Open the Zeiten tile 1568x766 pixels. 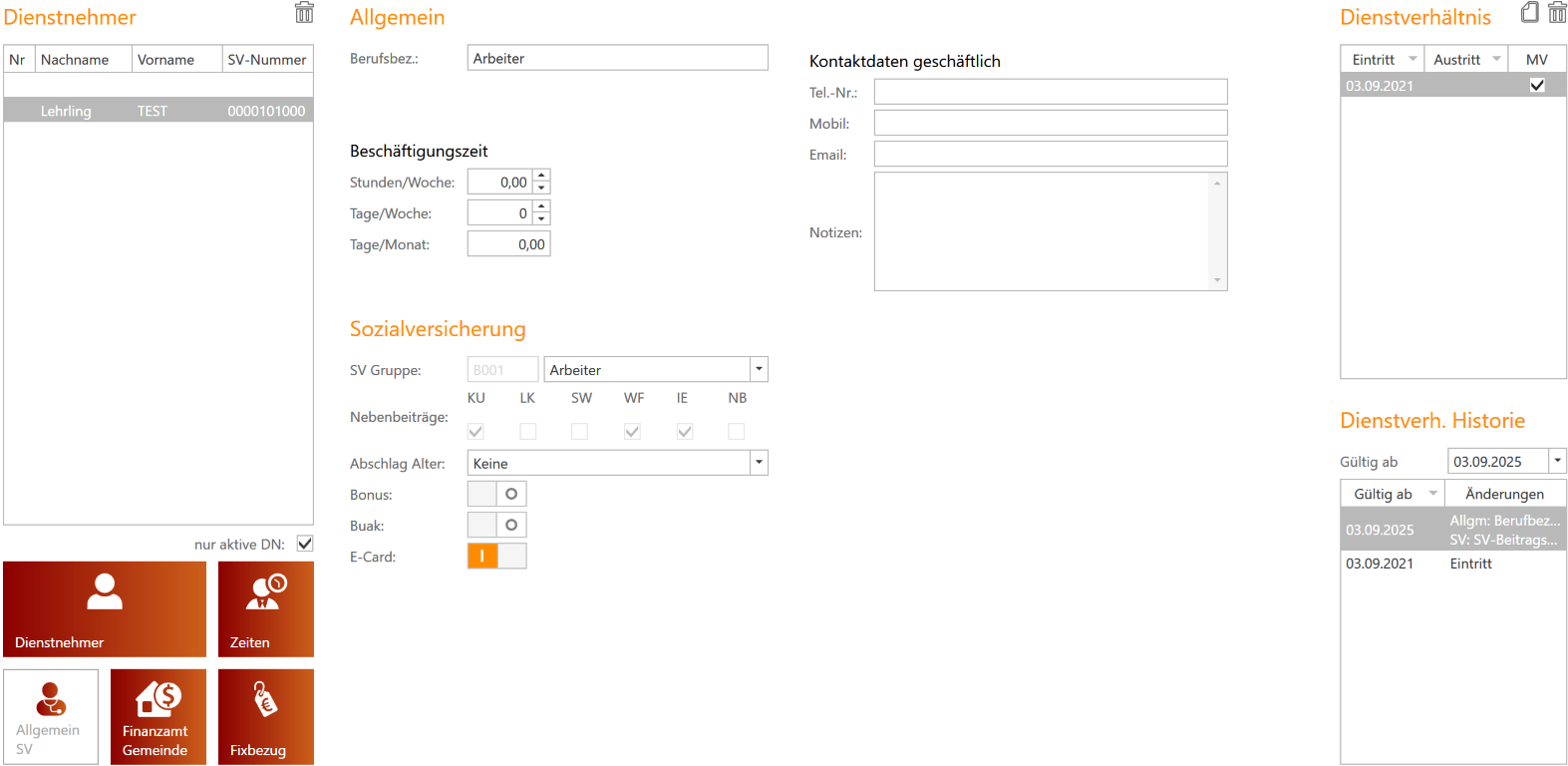coord(265,608)
